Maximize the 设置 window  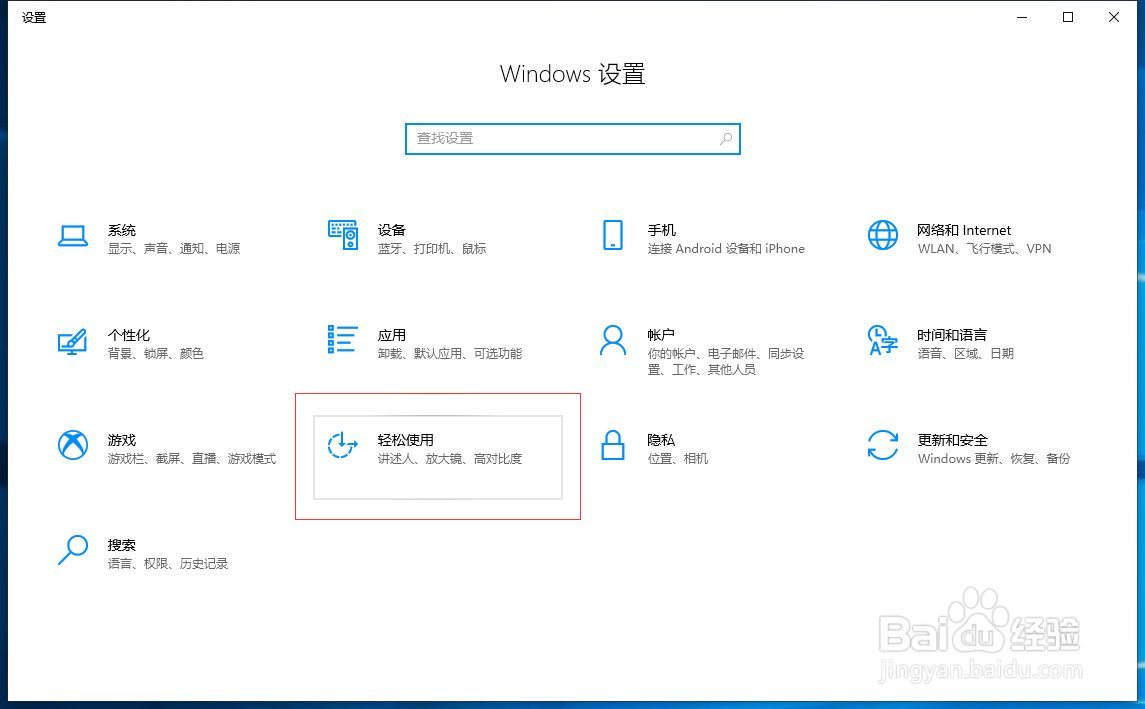pyautogui.click(x=1068, y=18)
